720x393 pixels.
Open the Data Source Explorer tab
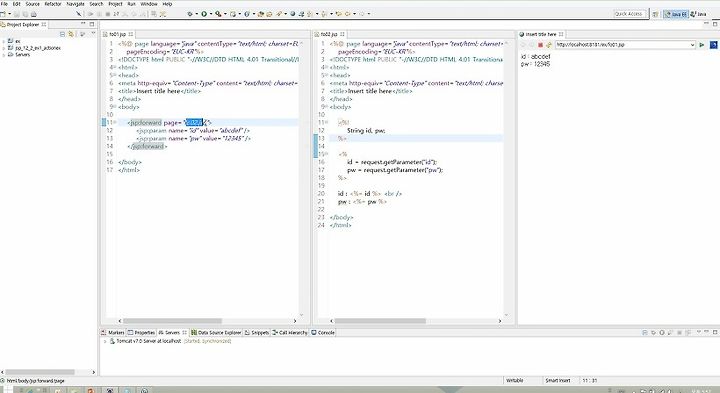(216, 332)
